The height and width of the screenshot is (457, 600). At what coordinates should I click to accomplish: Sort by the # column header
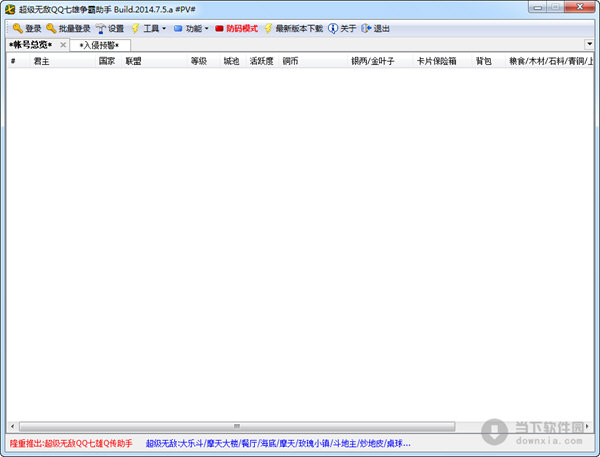pyautogui.click(x=18, y=61)
